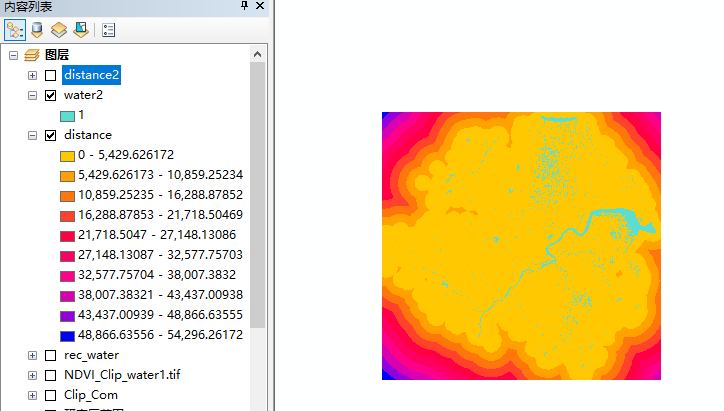
Task: Click the '21,718.5047 - 27,148.13086' label
Action: pos(157,235)
